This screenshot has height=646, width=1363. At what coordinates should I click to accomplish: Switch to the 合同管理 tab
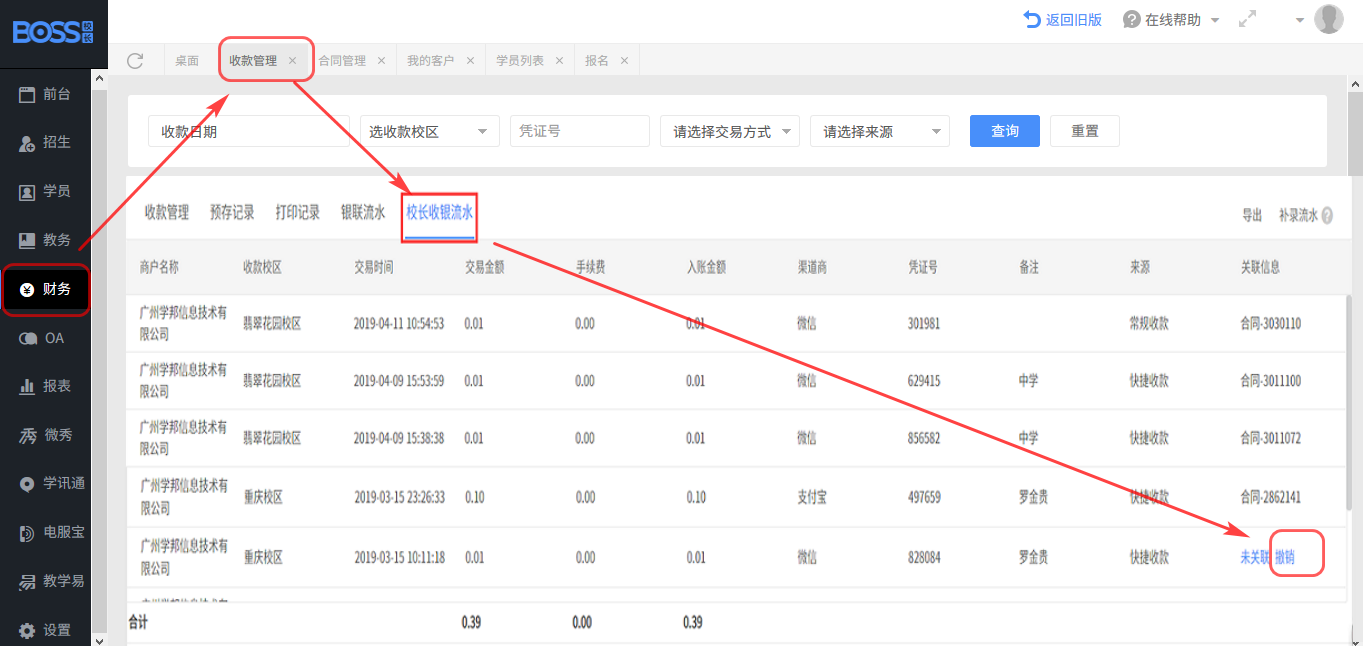pyautogui.click(x=342, y=61)
